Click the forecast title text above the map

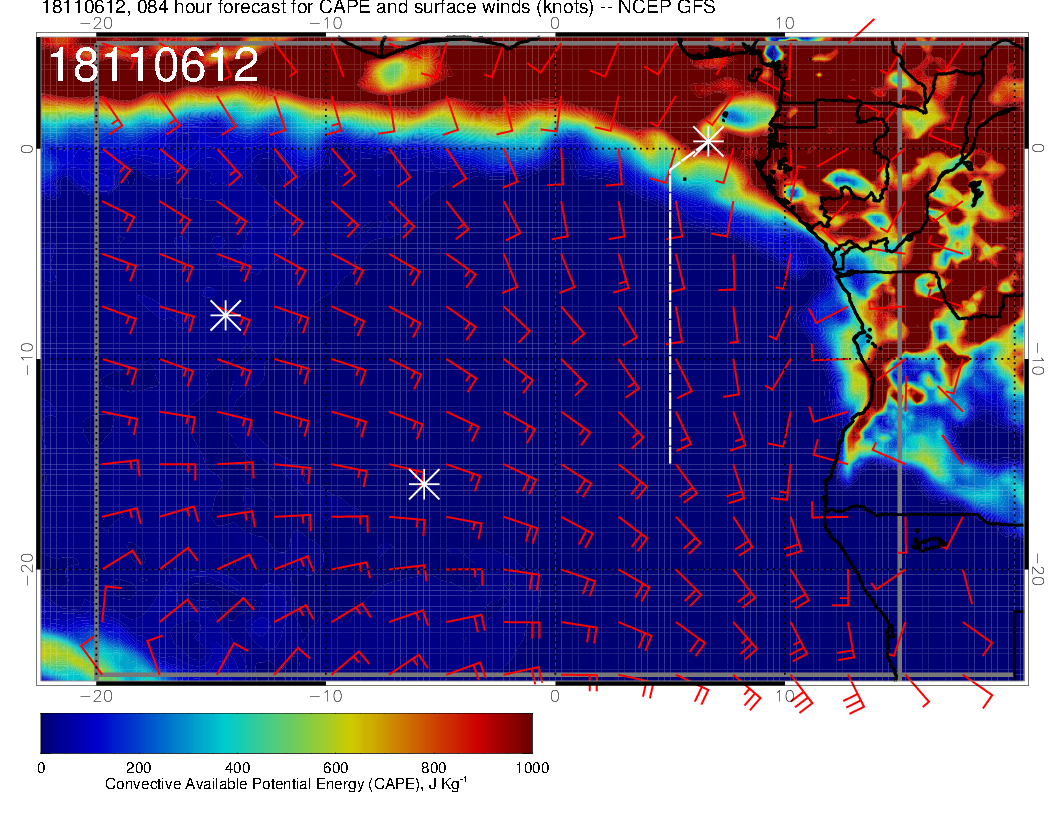point(378,9)
